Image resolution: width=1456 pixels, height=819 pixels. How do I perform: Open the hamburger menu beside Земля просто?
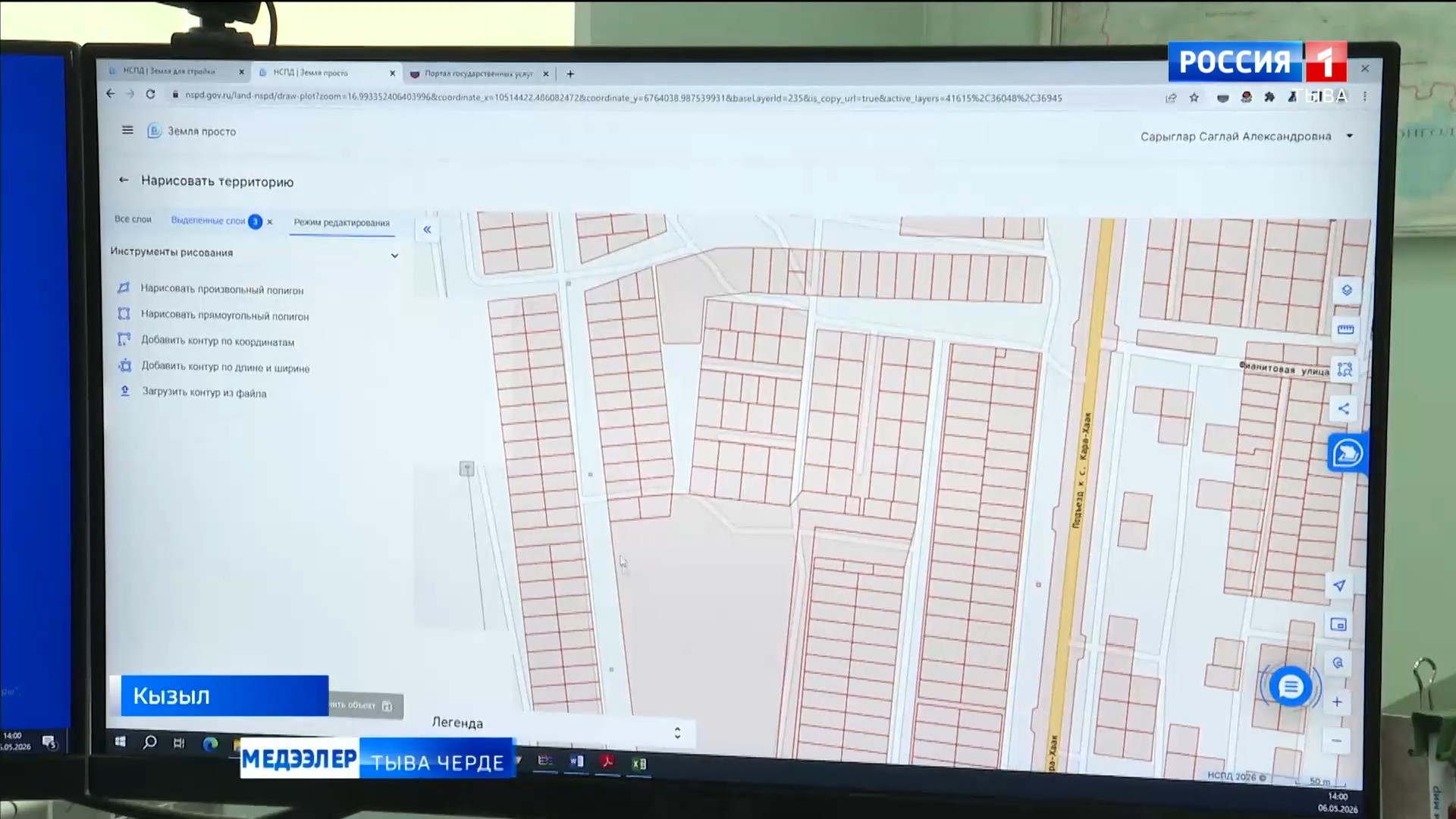click(x=127, y=130)
